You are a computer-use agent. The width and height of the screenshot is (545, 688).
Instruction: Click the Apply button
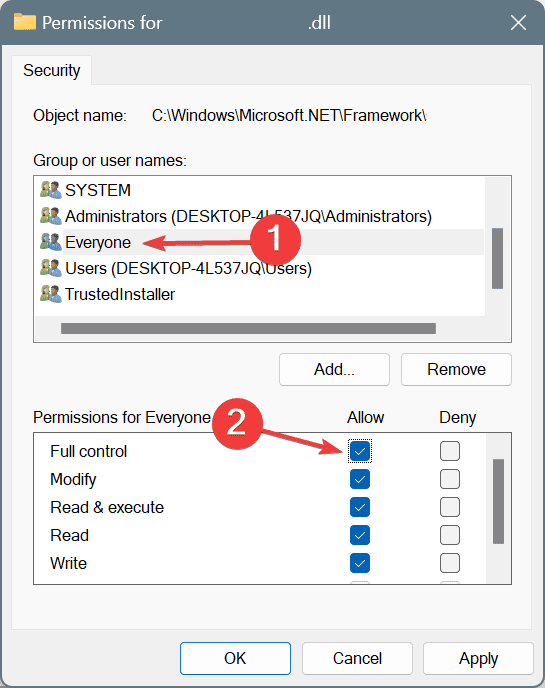point(478,658)
